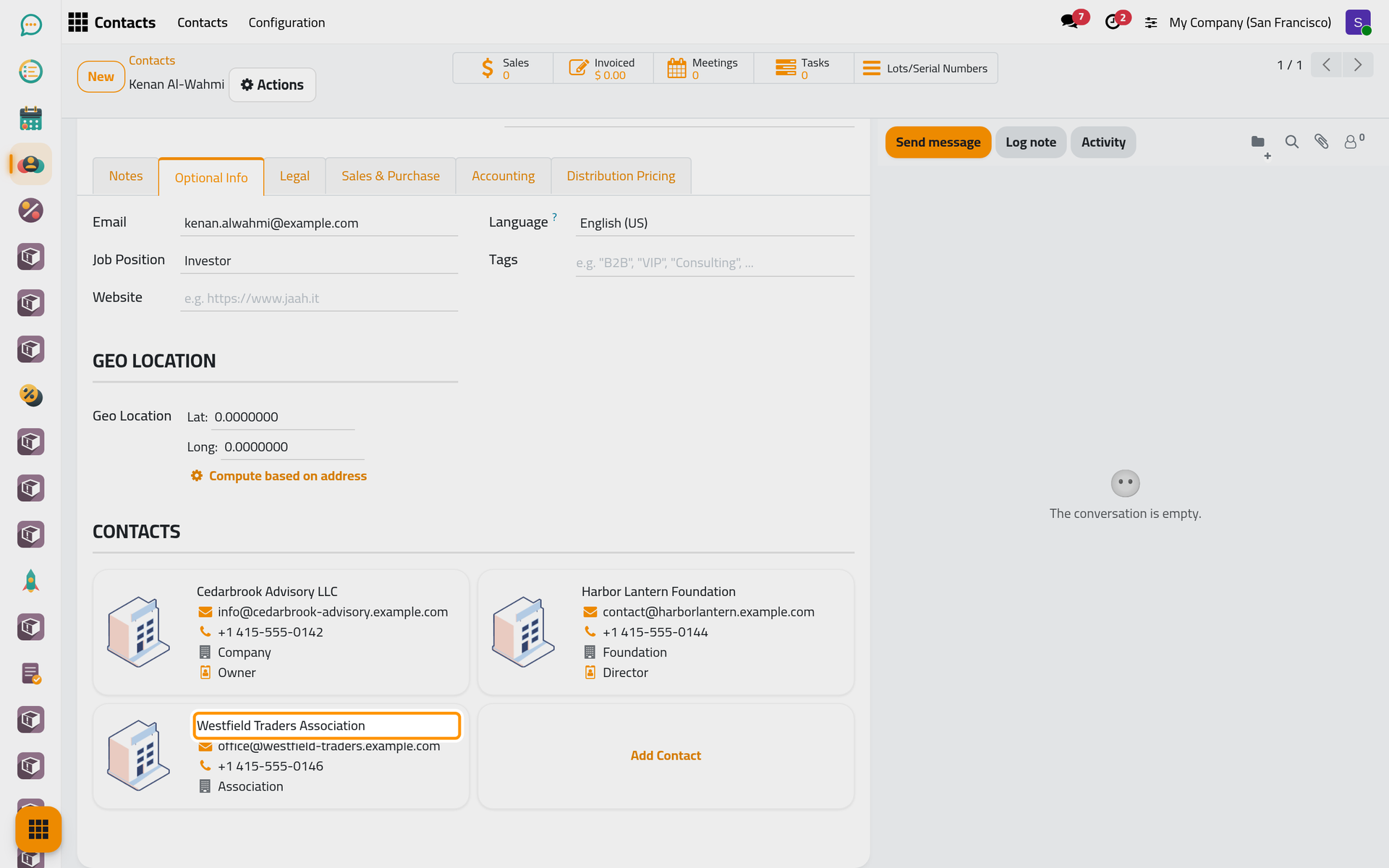Open the rocket app in sidebar
This screenshot has height=868, width=1389.
pos(30,581)
